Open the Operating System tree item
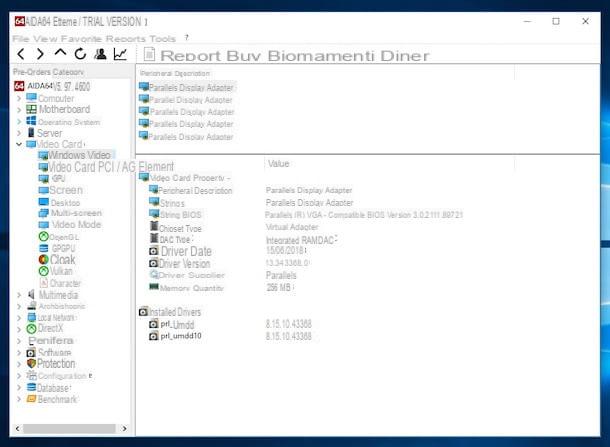Screen dimensions: 610x447 click(63, 122)
